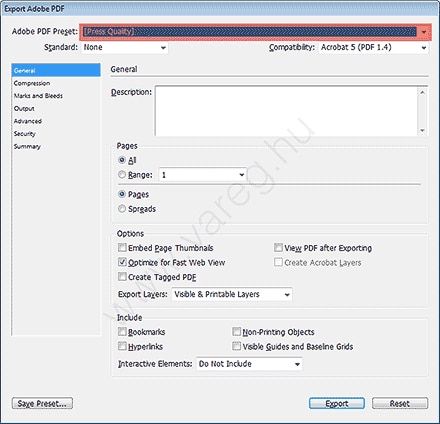440x424 pixels.
Task: Expand the Interactive Elements dropdown
Action: pyautogui.click(x=249, y=364)
